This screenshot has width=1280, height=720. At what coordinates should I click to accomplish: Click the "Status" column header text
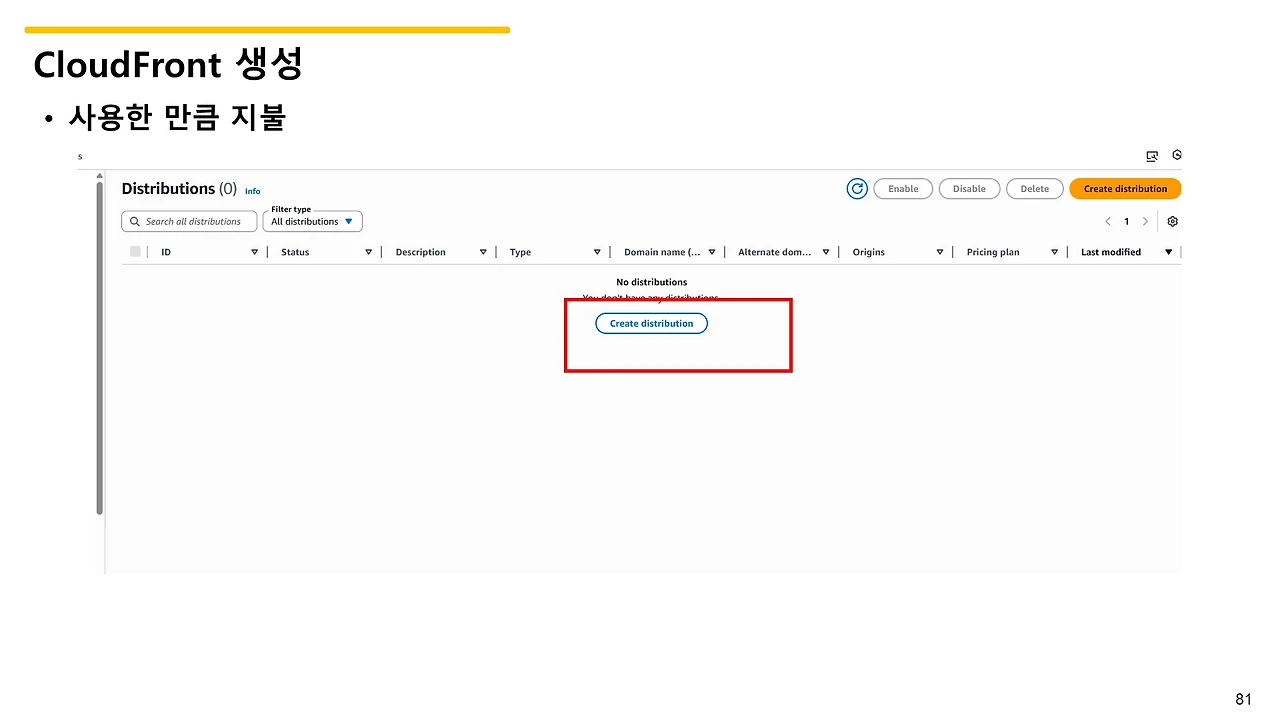[x=295, y=252]
